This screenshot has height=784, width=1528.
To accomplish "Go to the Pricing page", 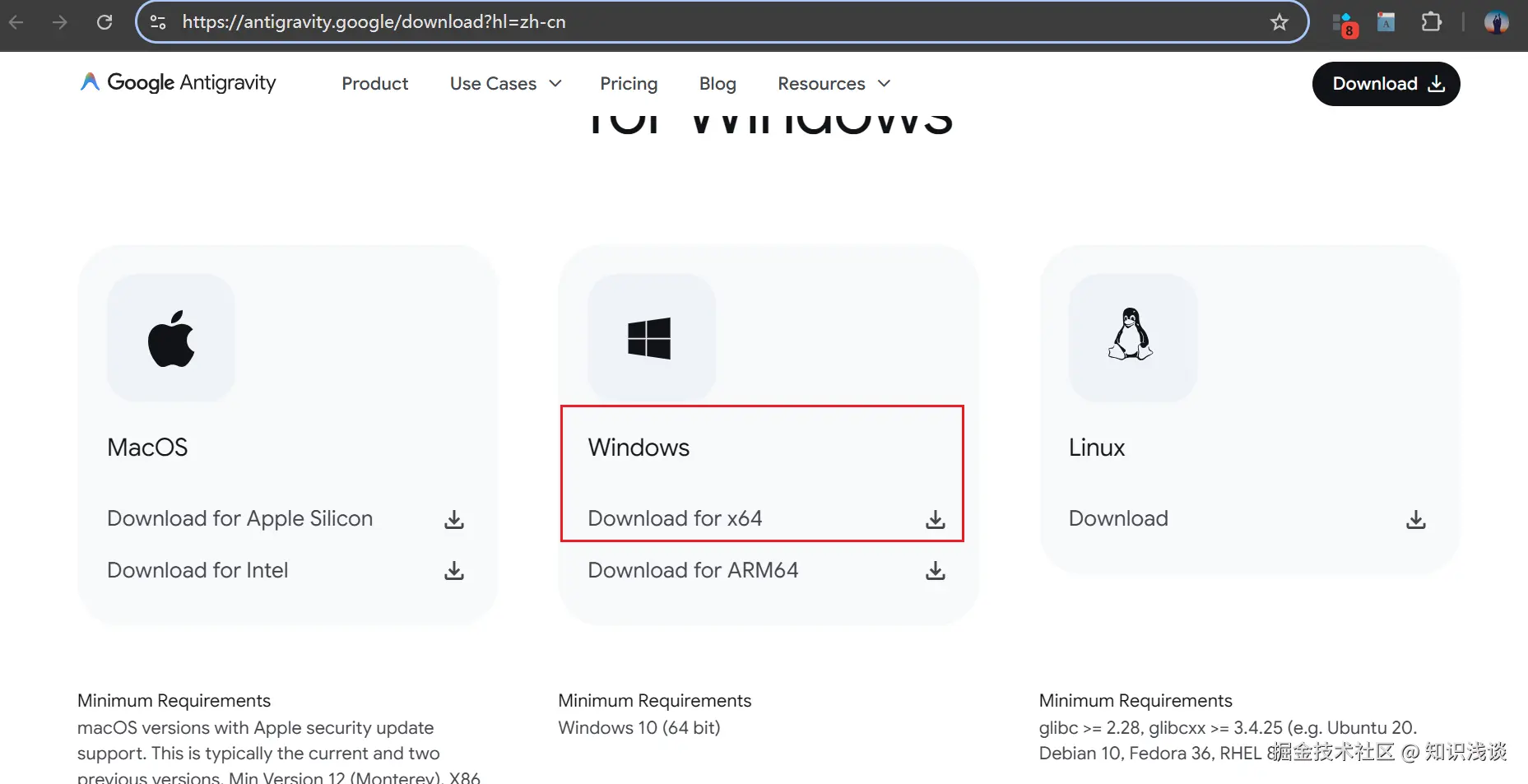I will click(629, 84).
